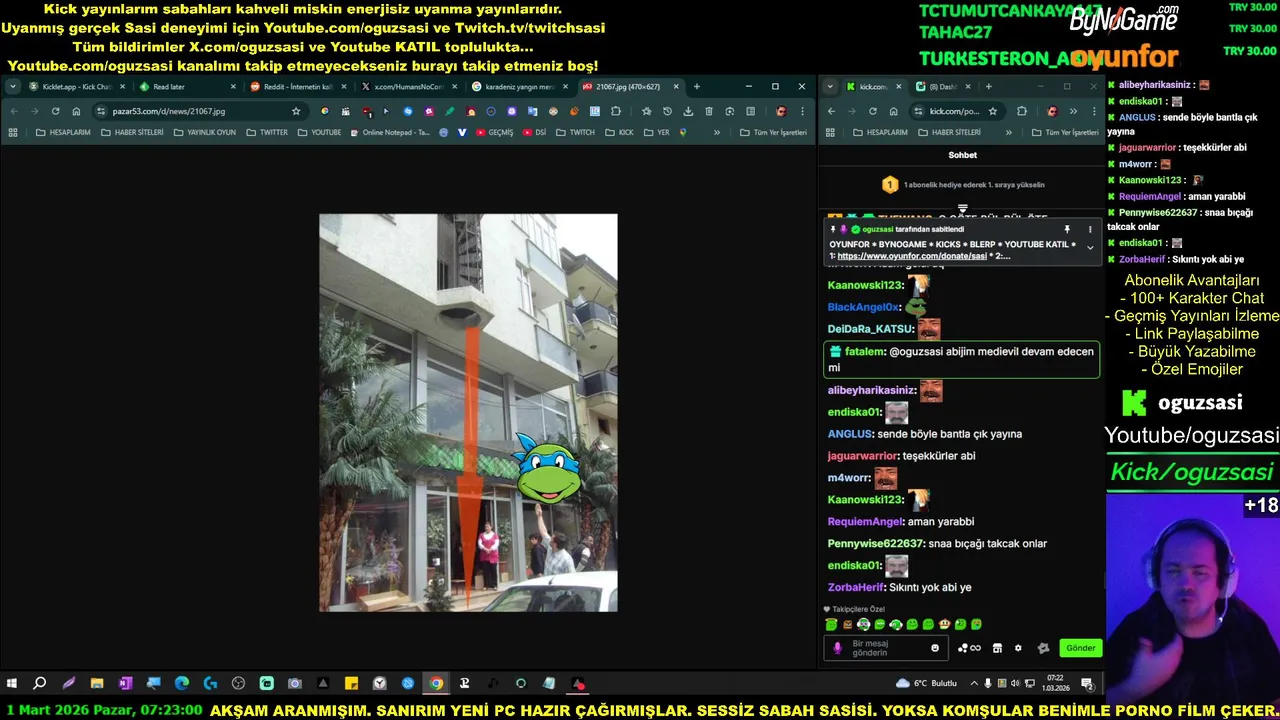Viewport: 1280px width, 720px height.
Task: Open YAYINLIK OYUN bookmark folder
Action: (205, 132)
